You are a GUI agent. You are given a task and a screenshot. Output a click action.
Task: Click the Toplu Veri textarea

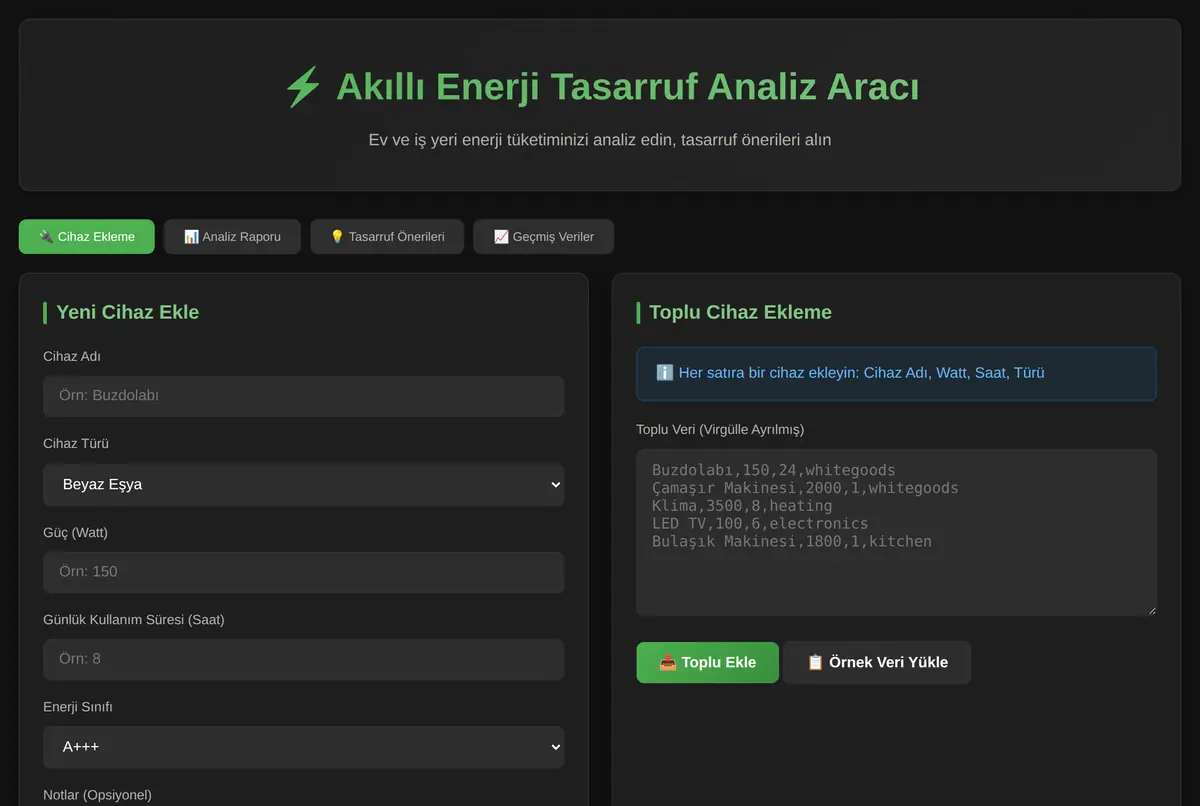(x=897, y=533)
